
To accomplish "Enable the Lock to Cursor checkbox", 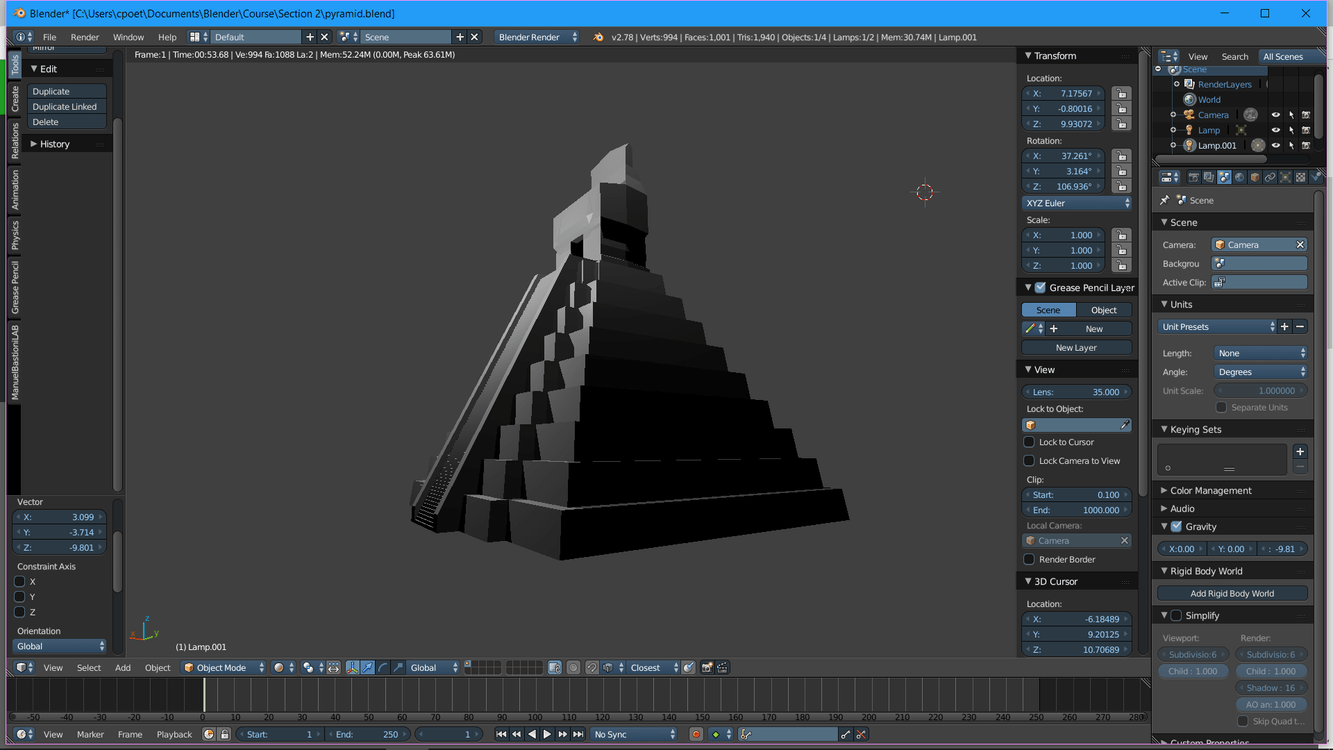I will tap(1029, 442).
